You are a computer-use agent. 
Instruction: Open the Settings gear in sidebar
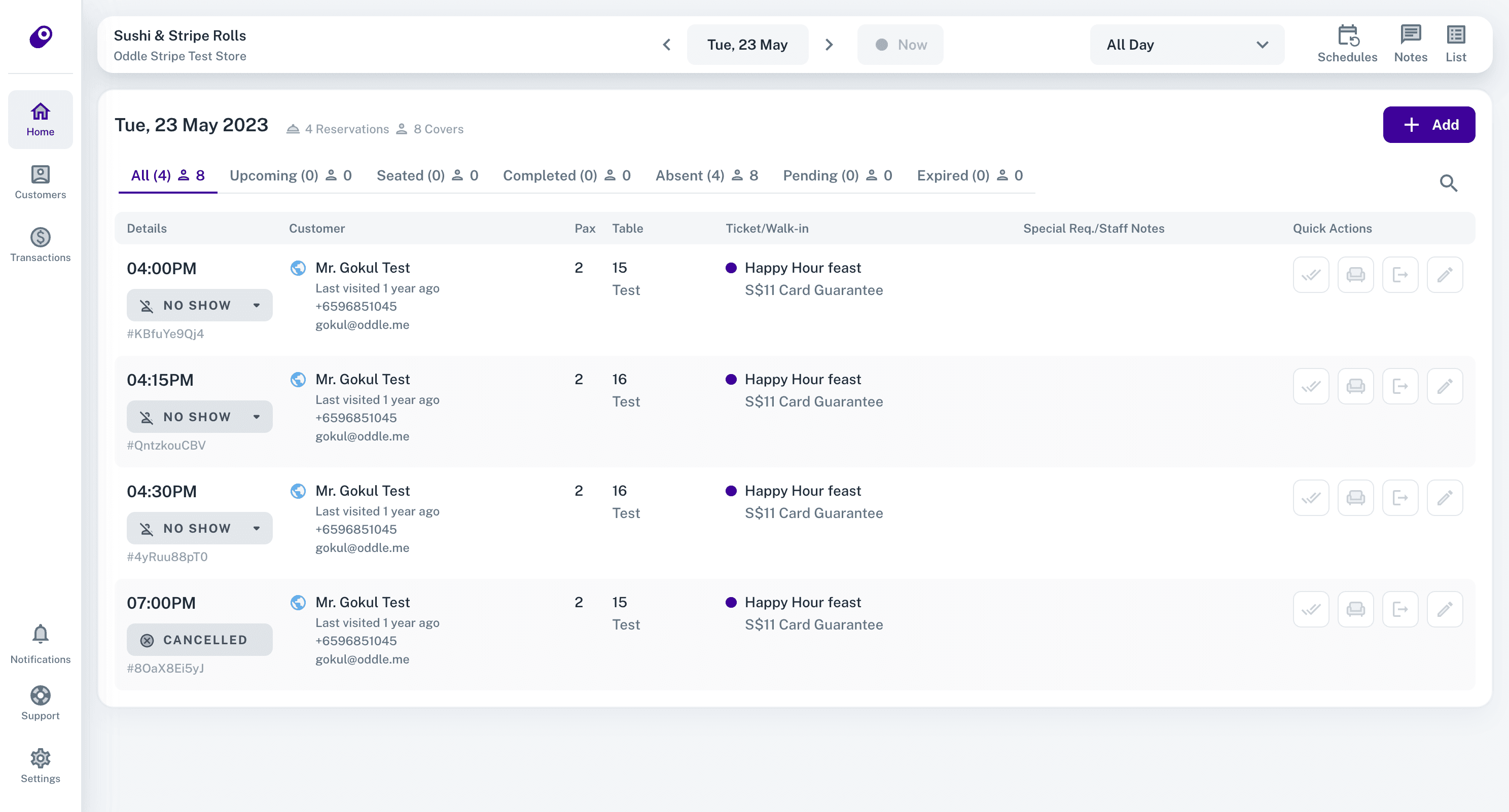pyautogui.click(x=41, y=766)
